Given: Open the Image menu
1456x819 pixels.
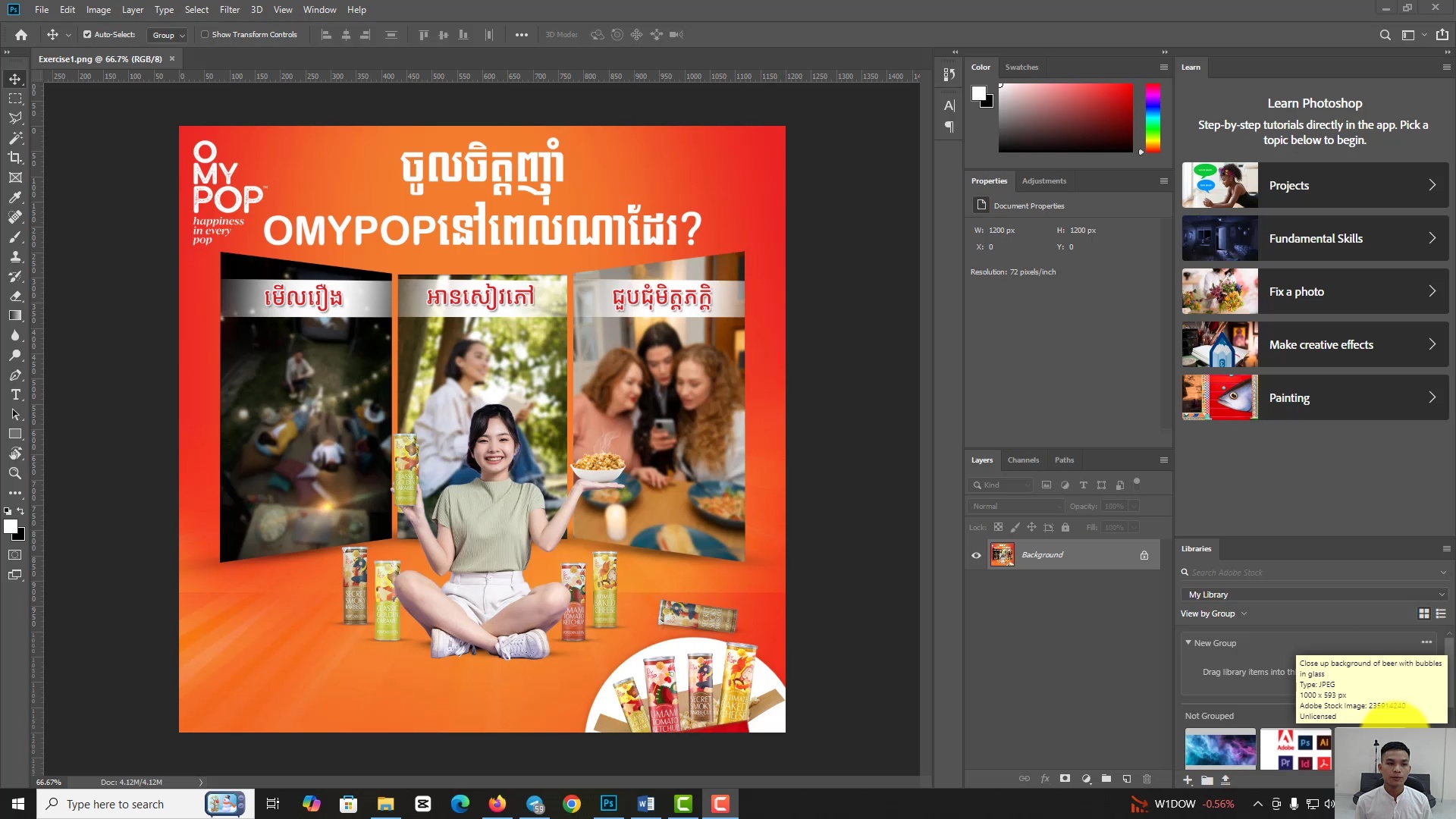Looking at the screenshot, I should click(99, 10).
